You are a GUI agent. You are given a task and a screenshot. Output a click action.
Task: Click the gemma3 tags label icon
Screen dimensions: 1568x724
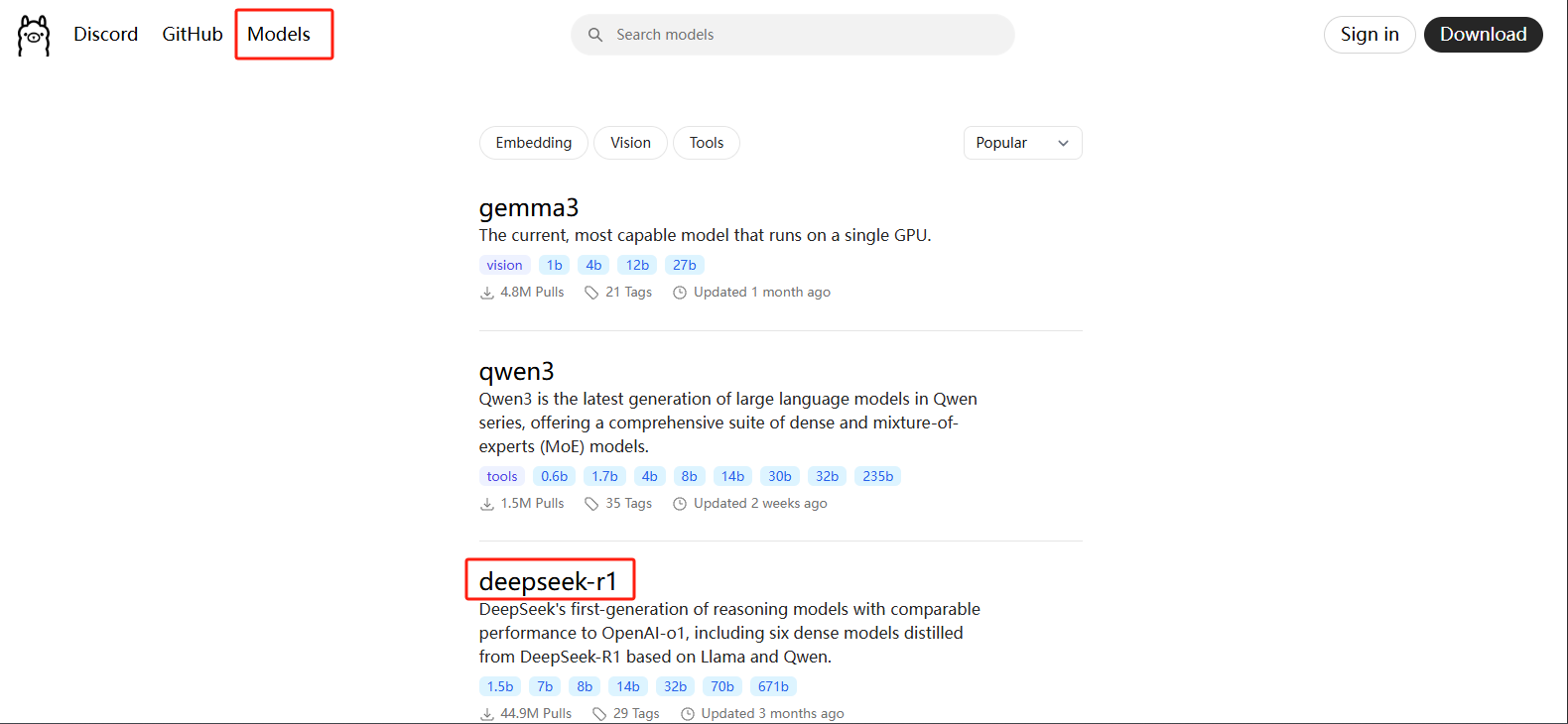tap(591, 293)
